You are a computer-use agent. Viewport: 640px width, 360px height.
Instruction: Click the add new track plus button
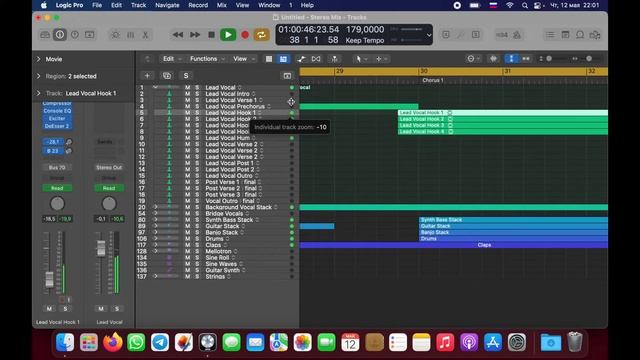tap(147, 76)
